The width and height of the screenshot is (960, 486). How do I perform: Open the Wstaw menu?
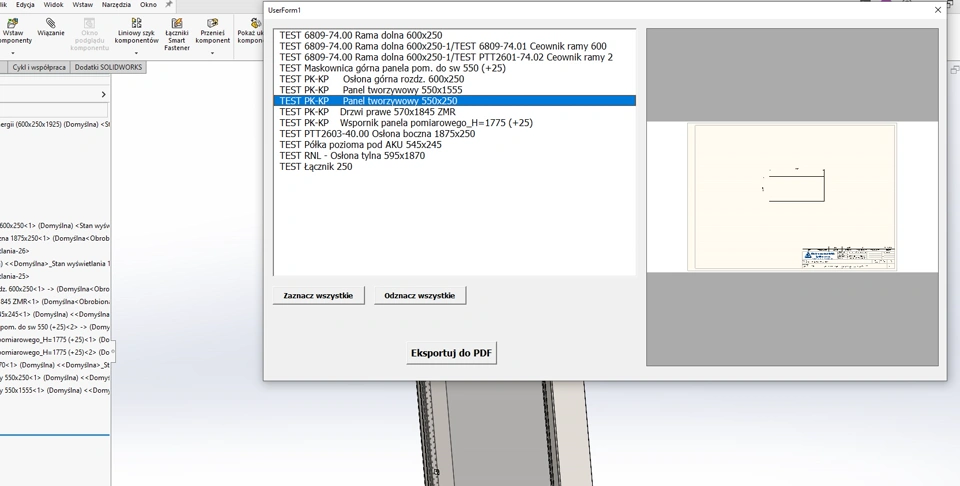pyautogui.click(x=83, y=4)
